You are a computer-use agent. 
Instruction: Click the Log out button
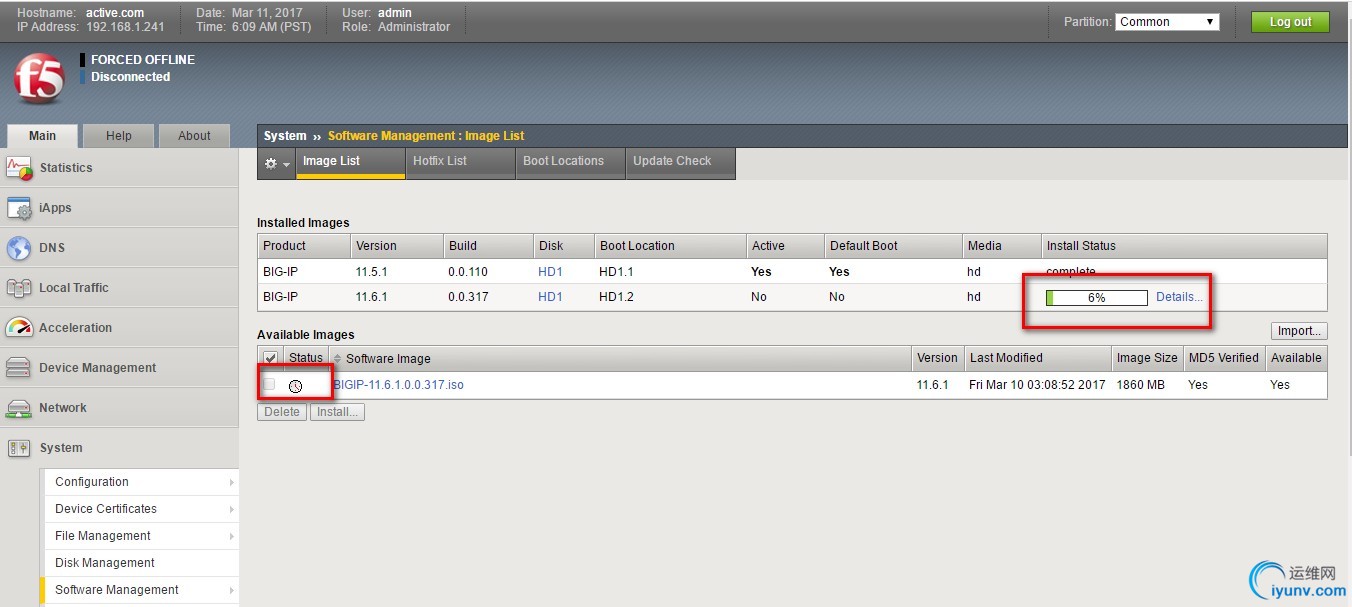pos(1290,22)
